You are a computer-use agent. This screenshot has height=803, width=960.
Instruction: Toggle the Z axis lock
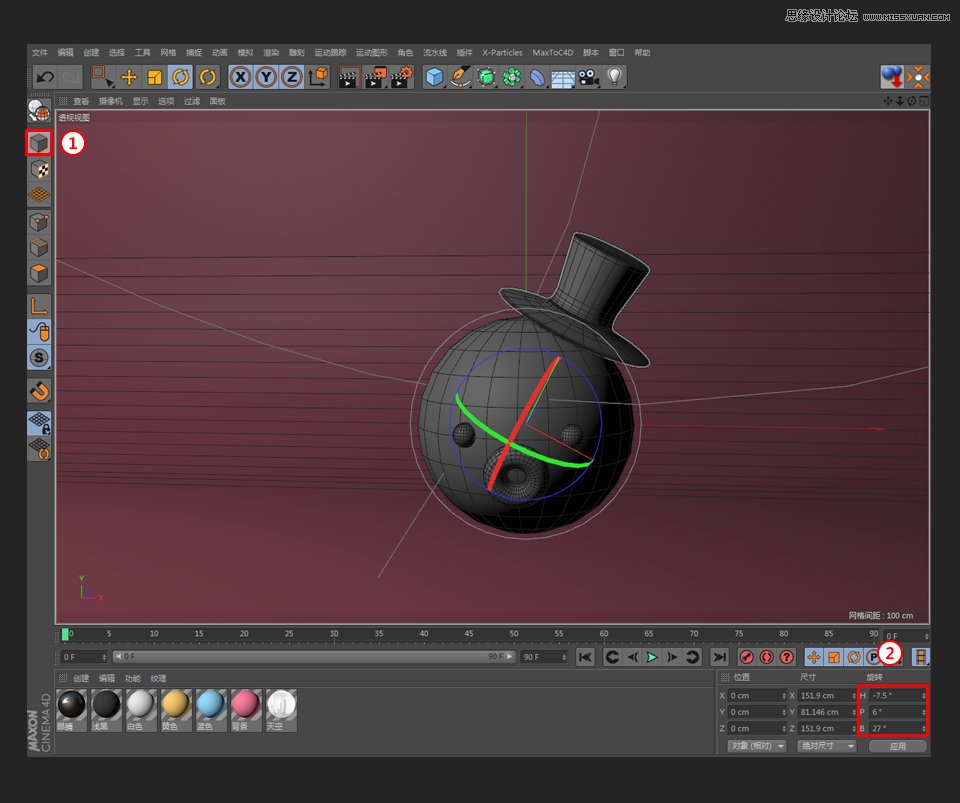pyautogui.click(x=292, y=77)
